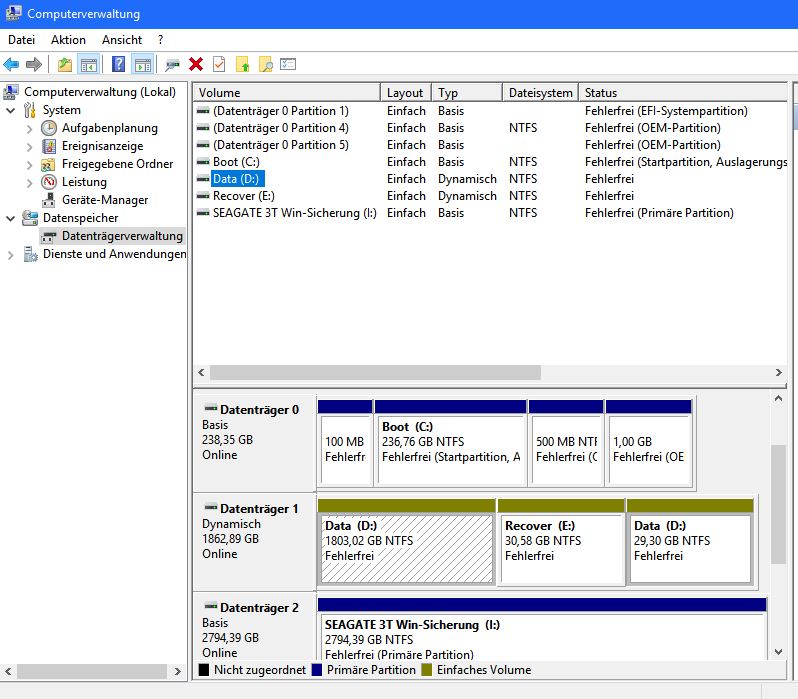Click the properties checkmark toolbar icon
This screenshot has width=798, height=699.
tap(219, 64)
